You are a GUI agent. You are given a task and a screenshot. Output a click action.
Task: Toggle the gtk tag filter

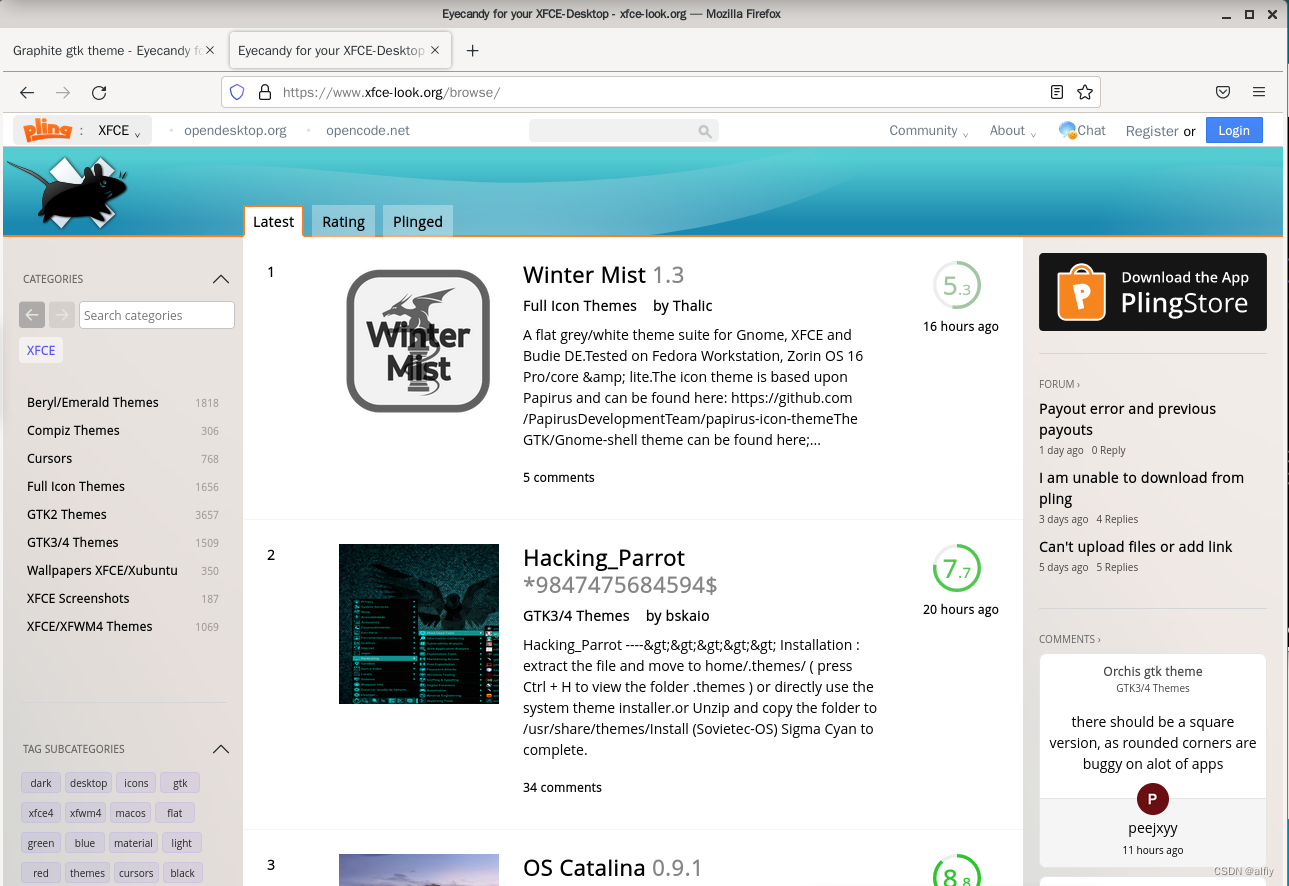coord(180,783)
